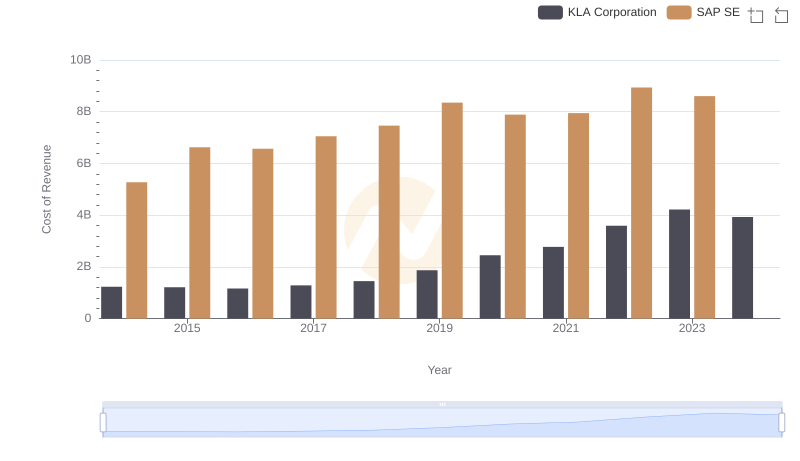Click SAP SE bar for 2016
The height and width of the screenshot is (461, 800).
(263, 234)
